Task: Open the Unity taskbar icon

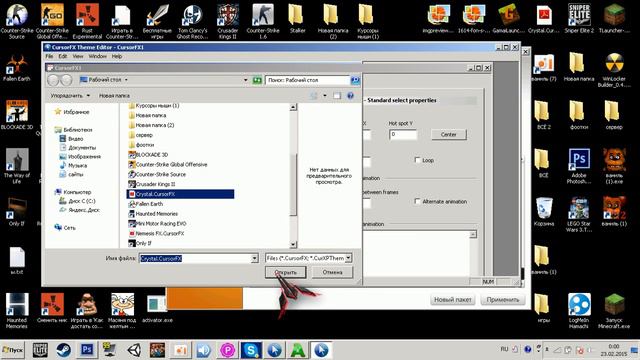Action: tap(134, 350)
